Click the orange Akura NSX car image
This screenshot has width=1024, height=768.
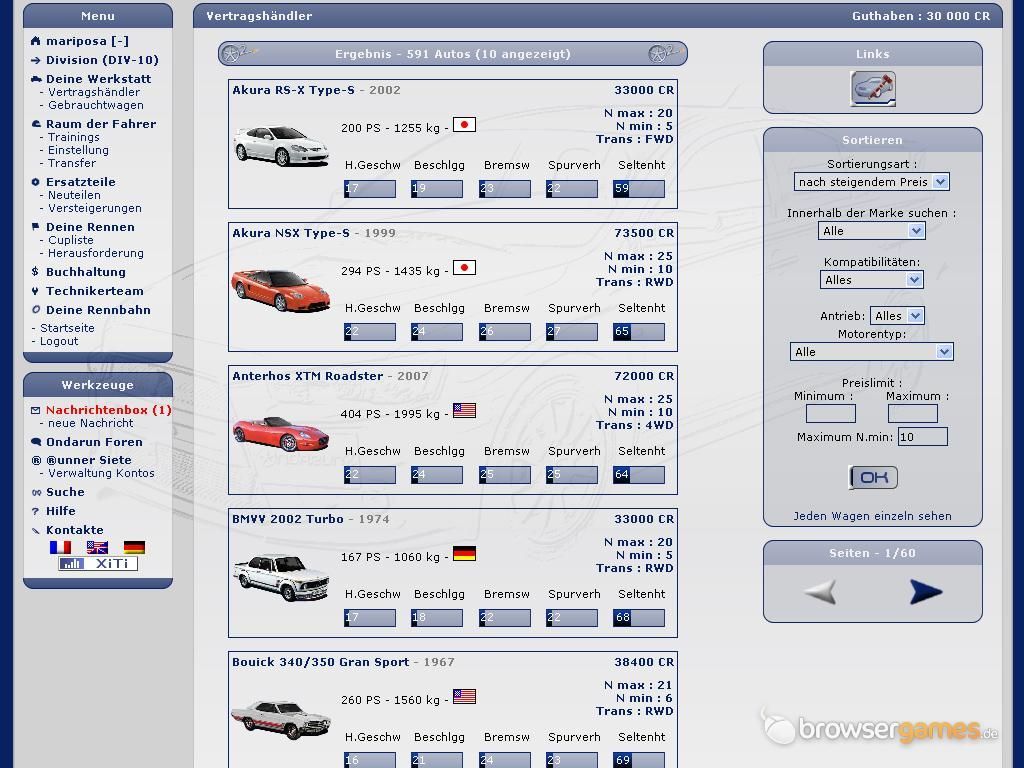[281, 290]
